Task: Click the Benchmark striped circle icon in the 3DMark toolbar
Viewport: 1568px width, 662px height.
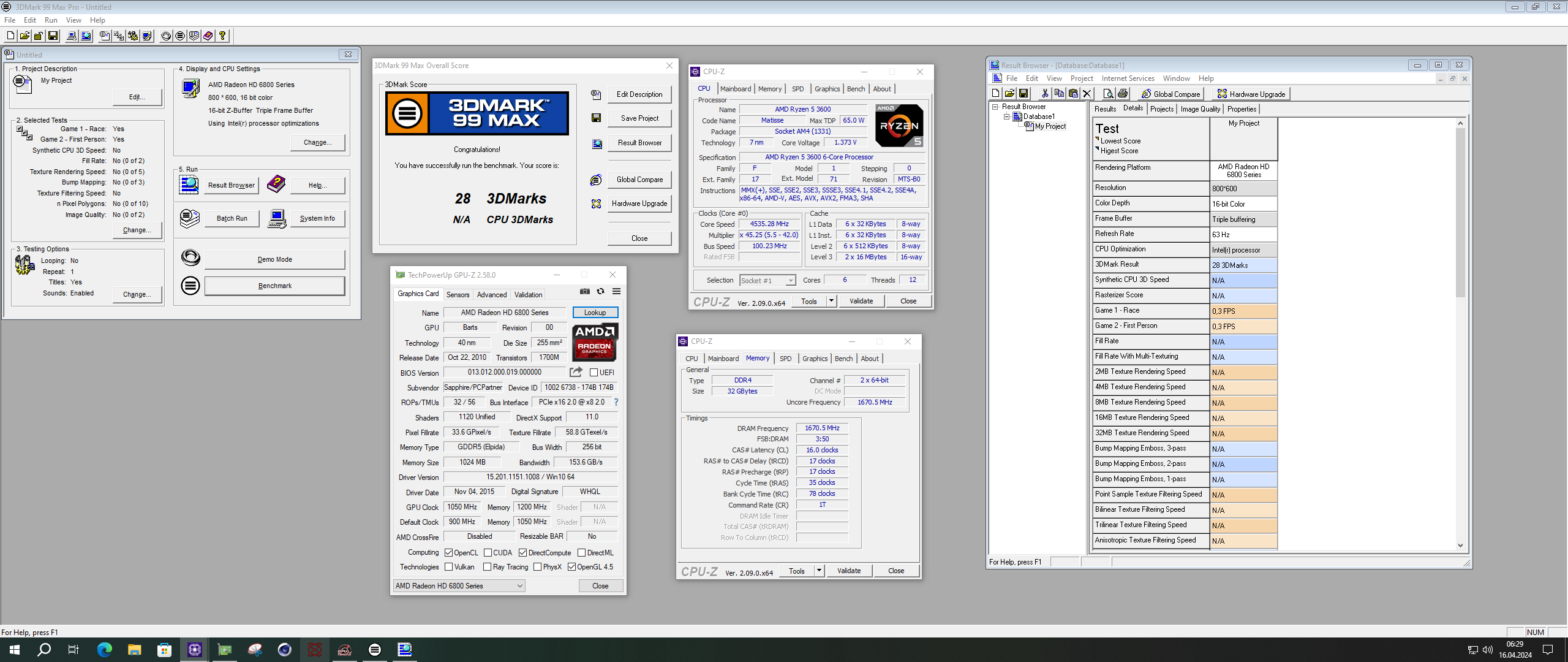Action: pos(180,36)
